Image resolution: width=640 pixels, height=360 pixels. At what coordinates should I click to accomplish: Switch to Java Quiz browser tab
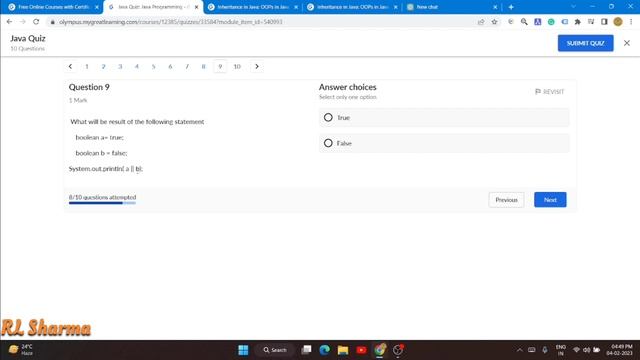[153, 7]
